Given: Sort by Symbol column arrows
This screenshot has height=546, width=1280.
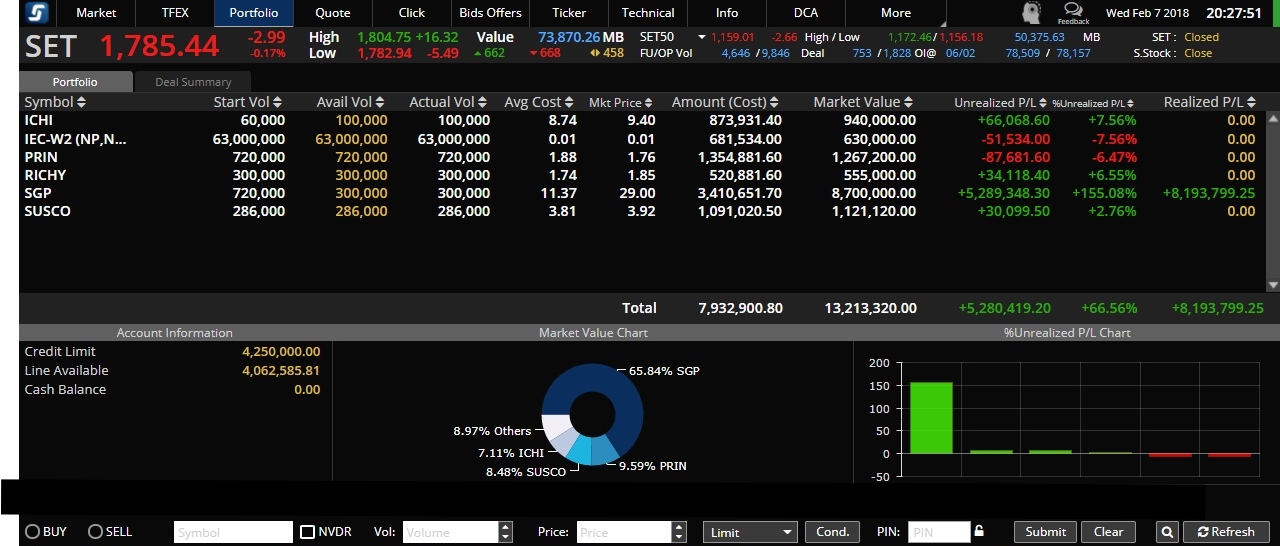Looking at the screenshot, I should point(81,103).
